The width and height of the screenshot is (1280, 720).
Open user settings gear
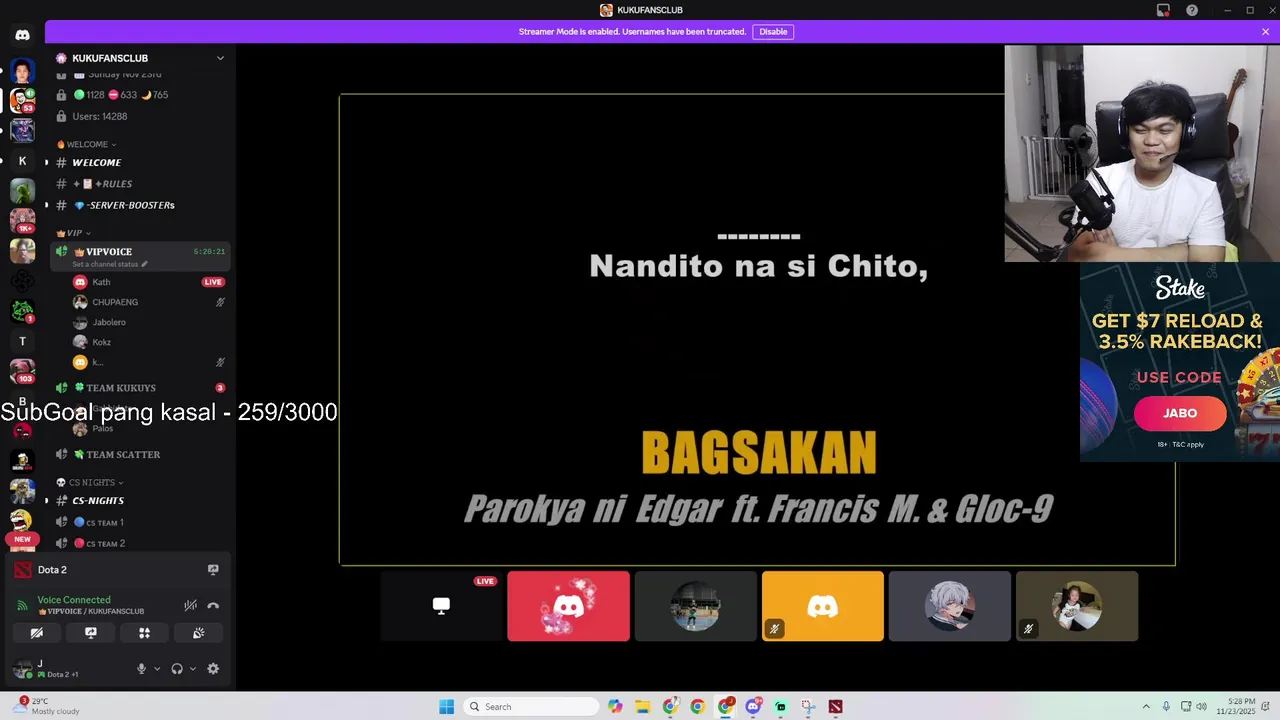(213, 669)
